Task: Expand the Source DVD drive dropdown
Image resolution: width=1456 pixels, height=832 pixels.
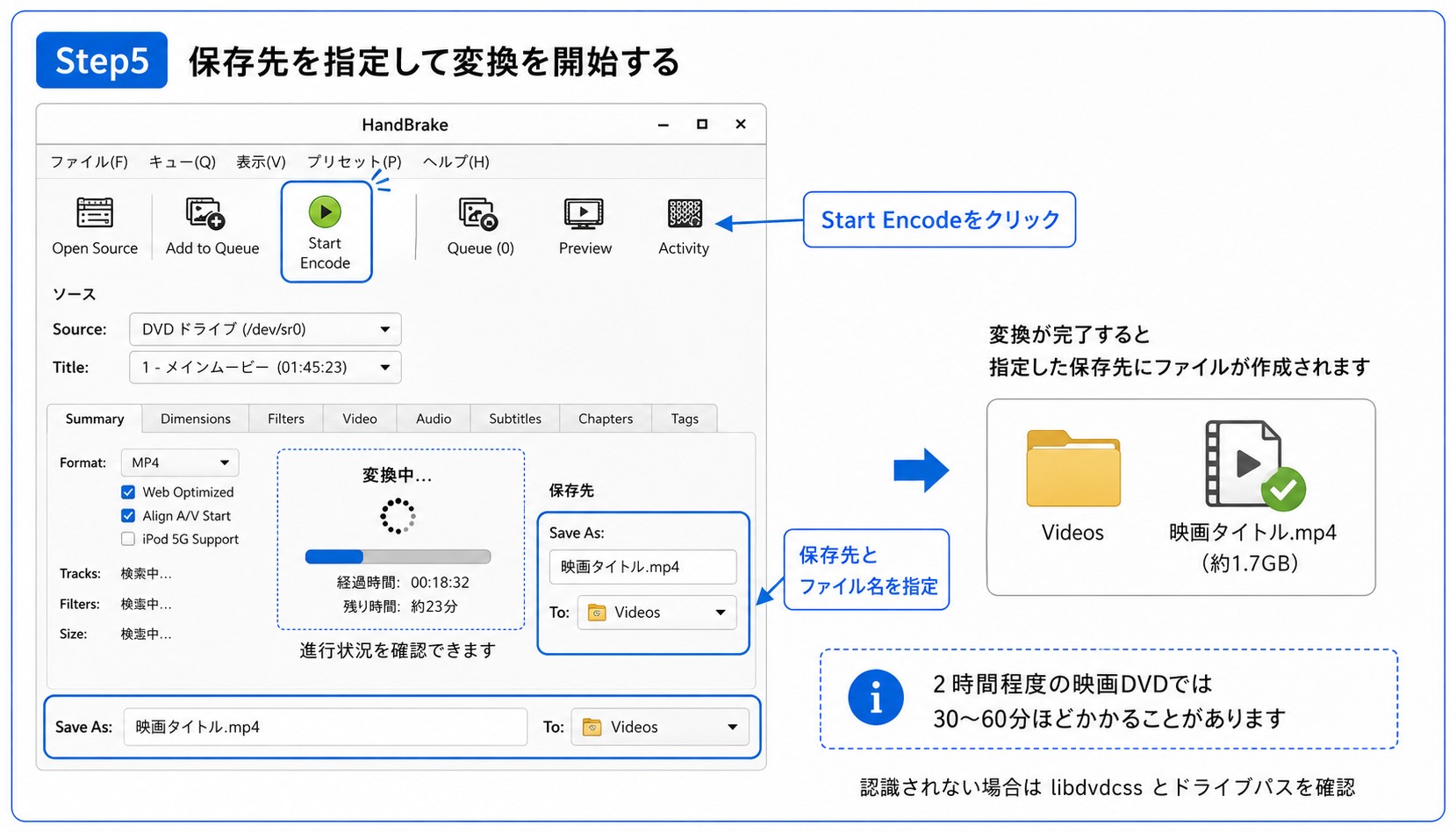Action: pyautogui.click(x=265, y=329)
